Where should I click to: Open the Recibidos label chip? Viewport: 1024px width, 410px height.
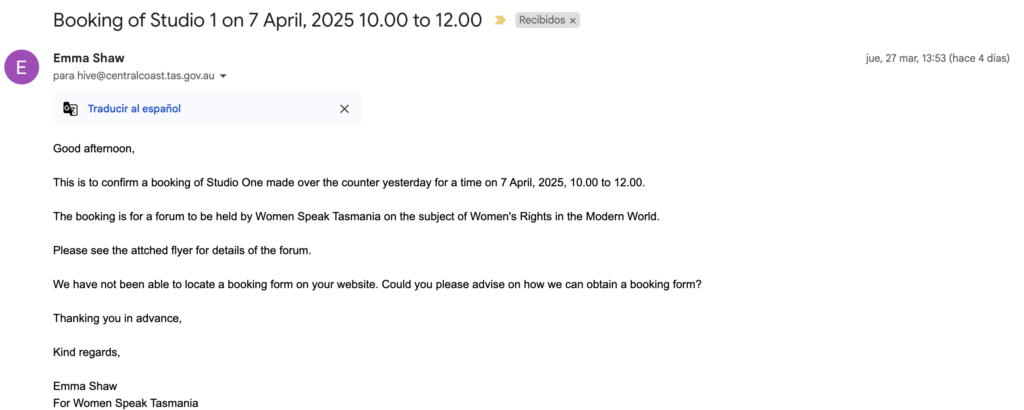tap(541, 21)
